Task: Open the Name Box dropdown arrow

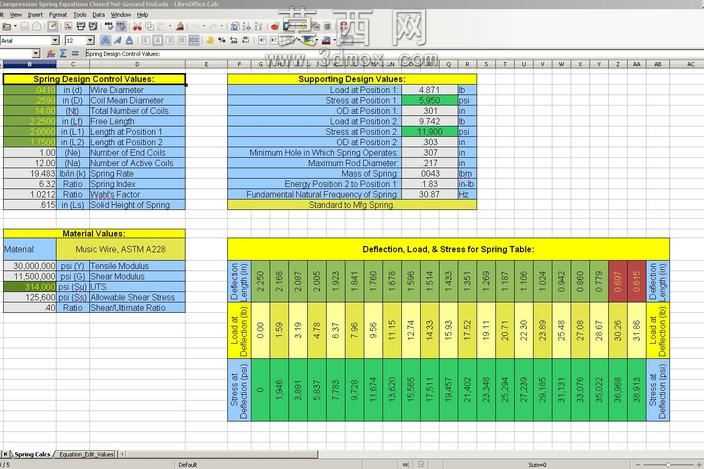Action: [x=36, y=53]
